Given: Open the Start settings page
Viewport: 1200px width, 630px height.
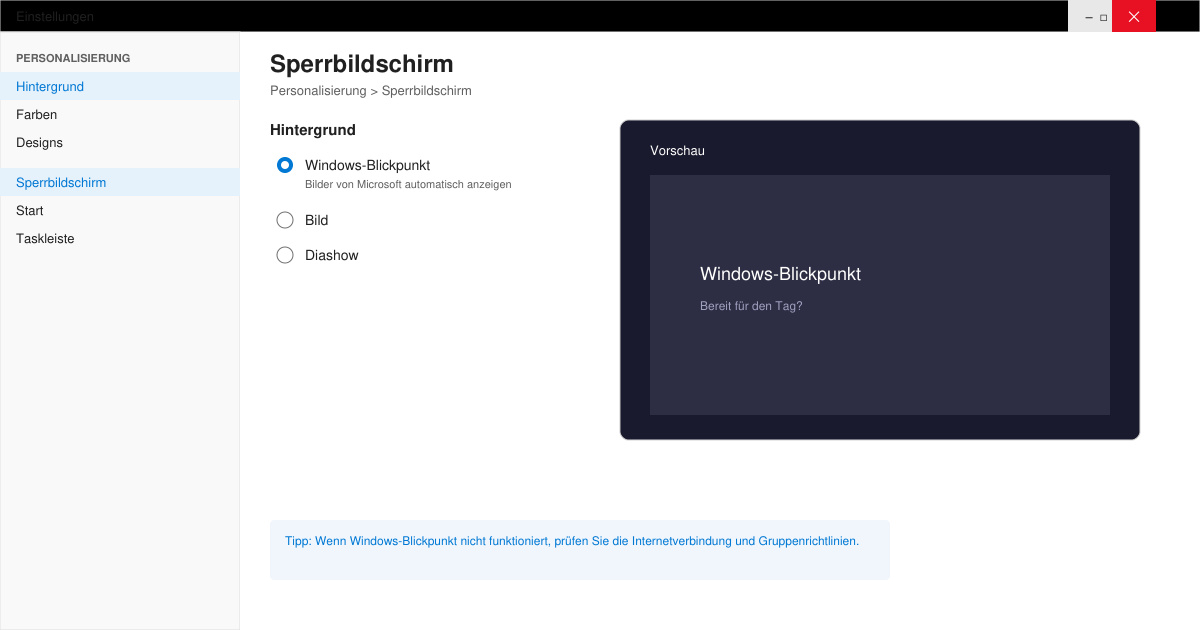Looking at the screenshot, I should (120, 210).
